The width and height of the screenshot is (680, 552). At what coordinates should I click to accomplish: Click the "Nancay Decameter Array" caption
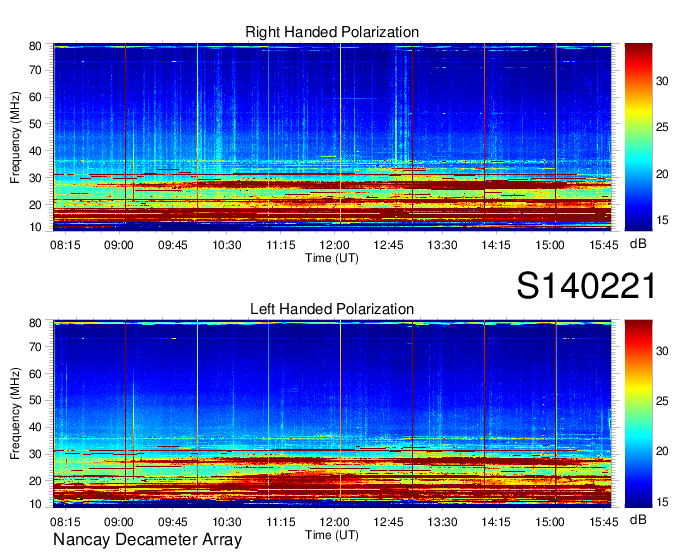147,539
